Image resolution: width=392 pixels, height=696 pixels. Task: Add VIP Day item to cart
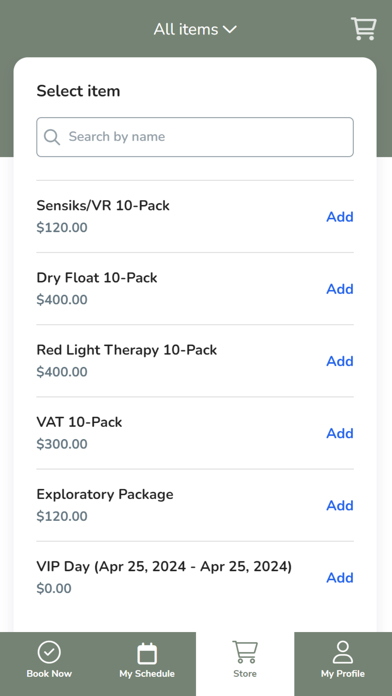tap(340, 577)
